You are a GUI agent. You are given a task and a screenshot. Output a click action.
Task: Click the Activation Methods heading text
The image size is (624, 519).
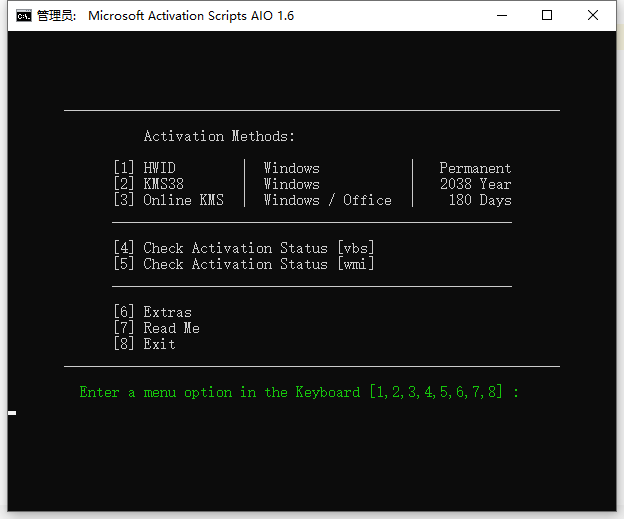coord(219,136)
